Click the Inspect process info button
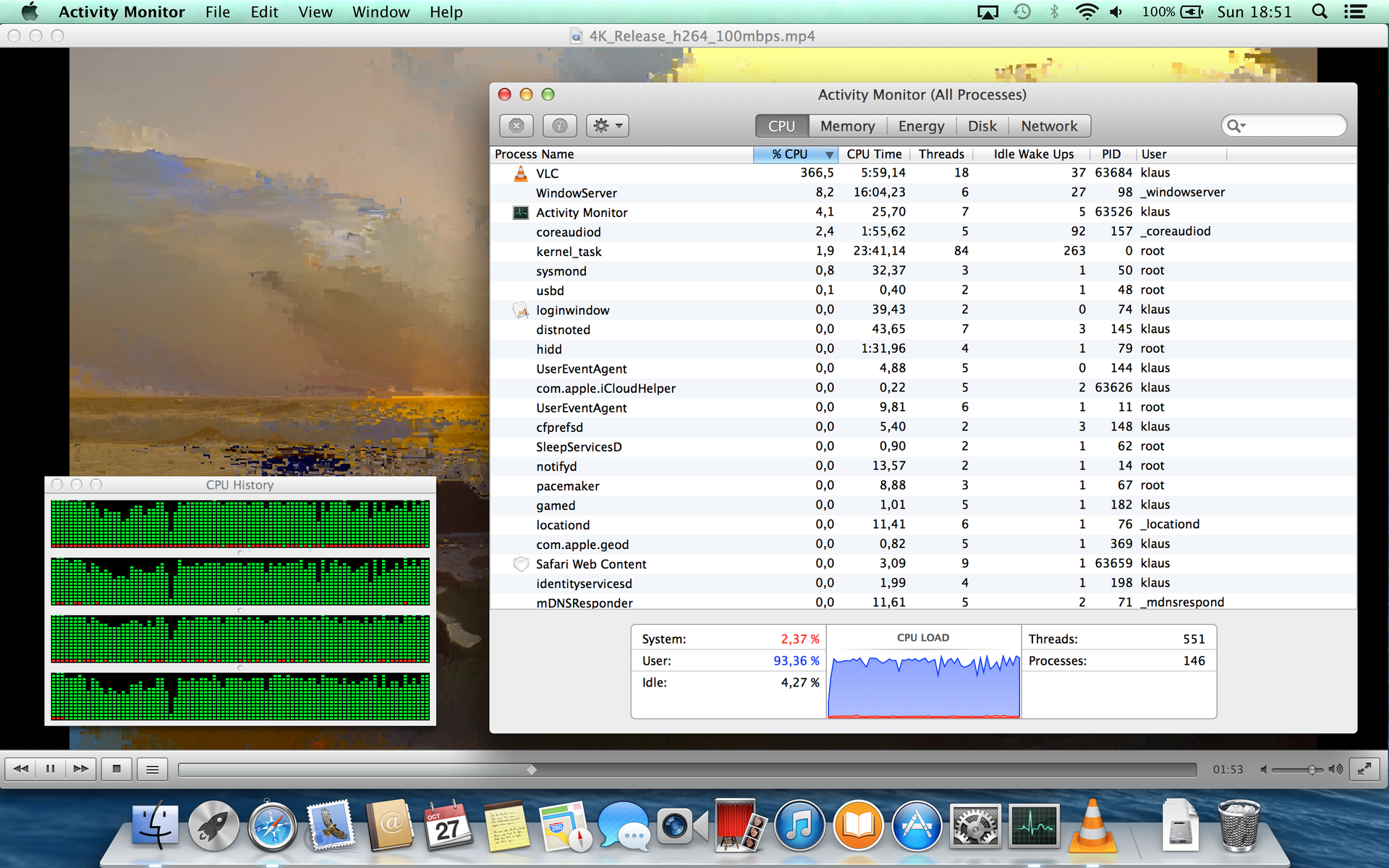Image resolution: width=1389 pixels, height=868 pixels. point(559,126)
